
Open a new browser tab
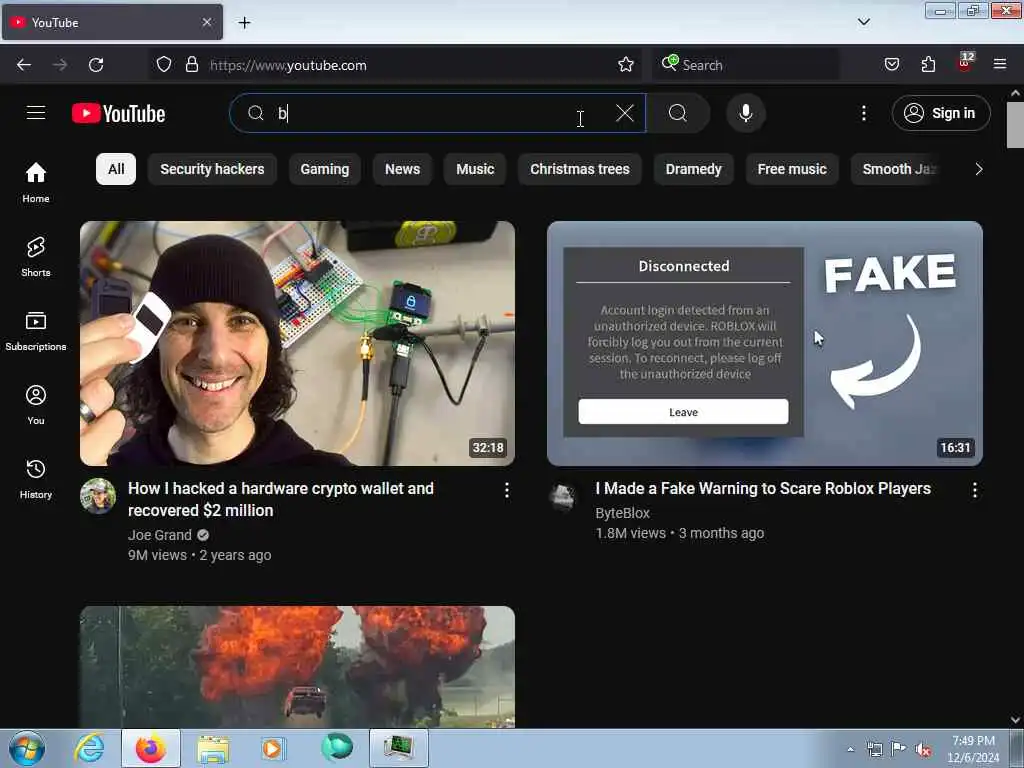[x=244, y=23]
